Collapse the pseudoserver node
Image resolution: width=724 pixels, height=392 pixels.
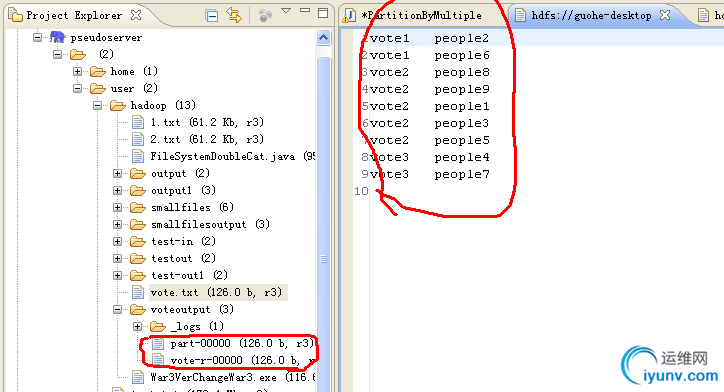[x=37, y=37]
